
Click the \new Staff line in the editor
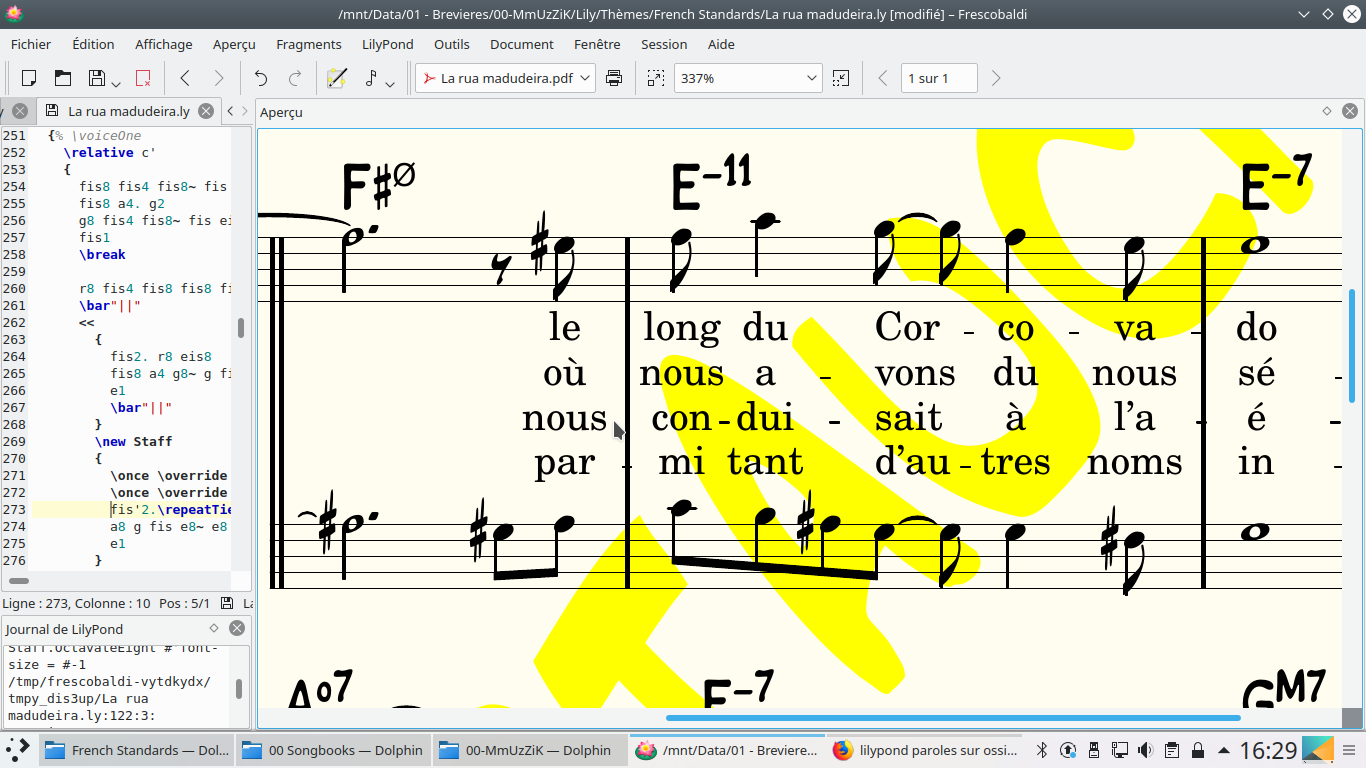click(x=134, y=441)
